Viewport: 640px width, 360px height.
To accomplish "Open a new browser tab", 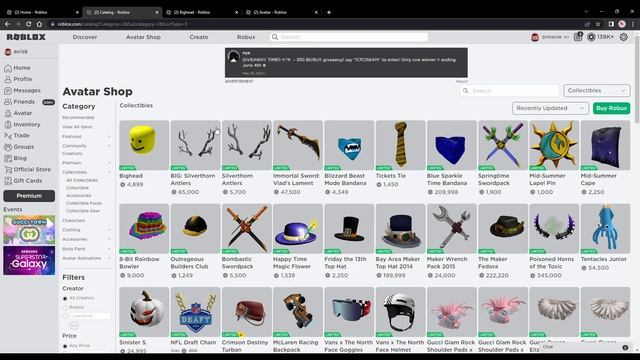I will [329, 12].
